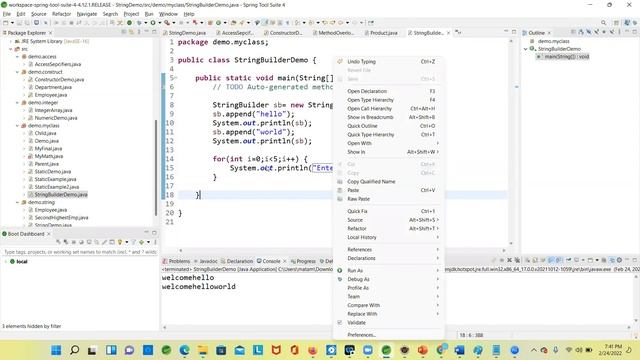Image resolution: width=640 pixels, height=360 pixels.
Task: Click the New file toolbar icon
Action: 6,23
